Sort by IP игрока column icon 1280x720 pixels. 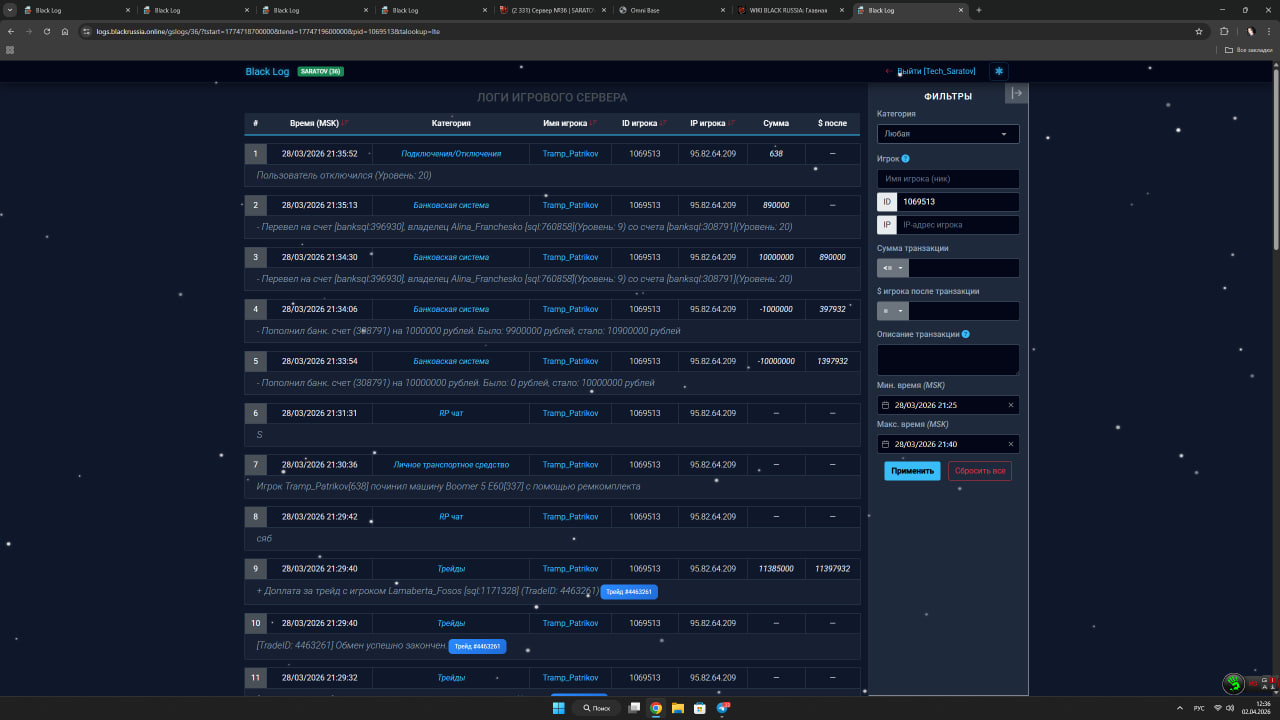[732, 123]
